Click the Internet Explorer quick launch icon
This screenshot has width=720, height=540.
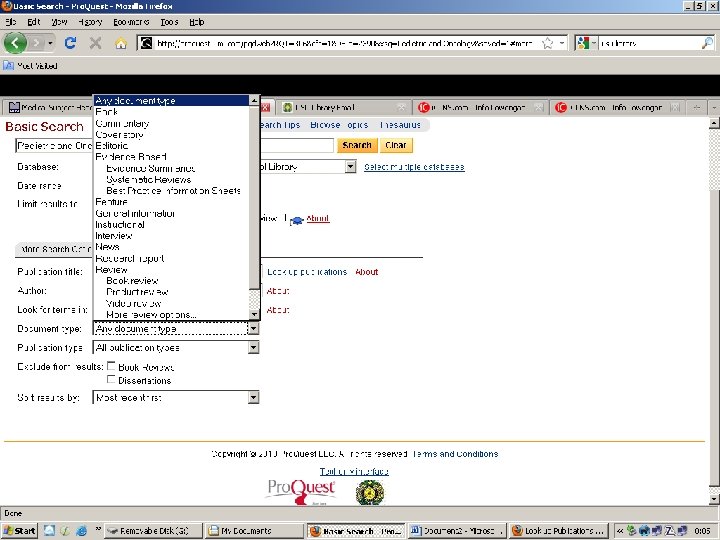(81, 531)
